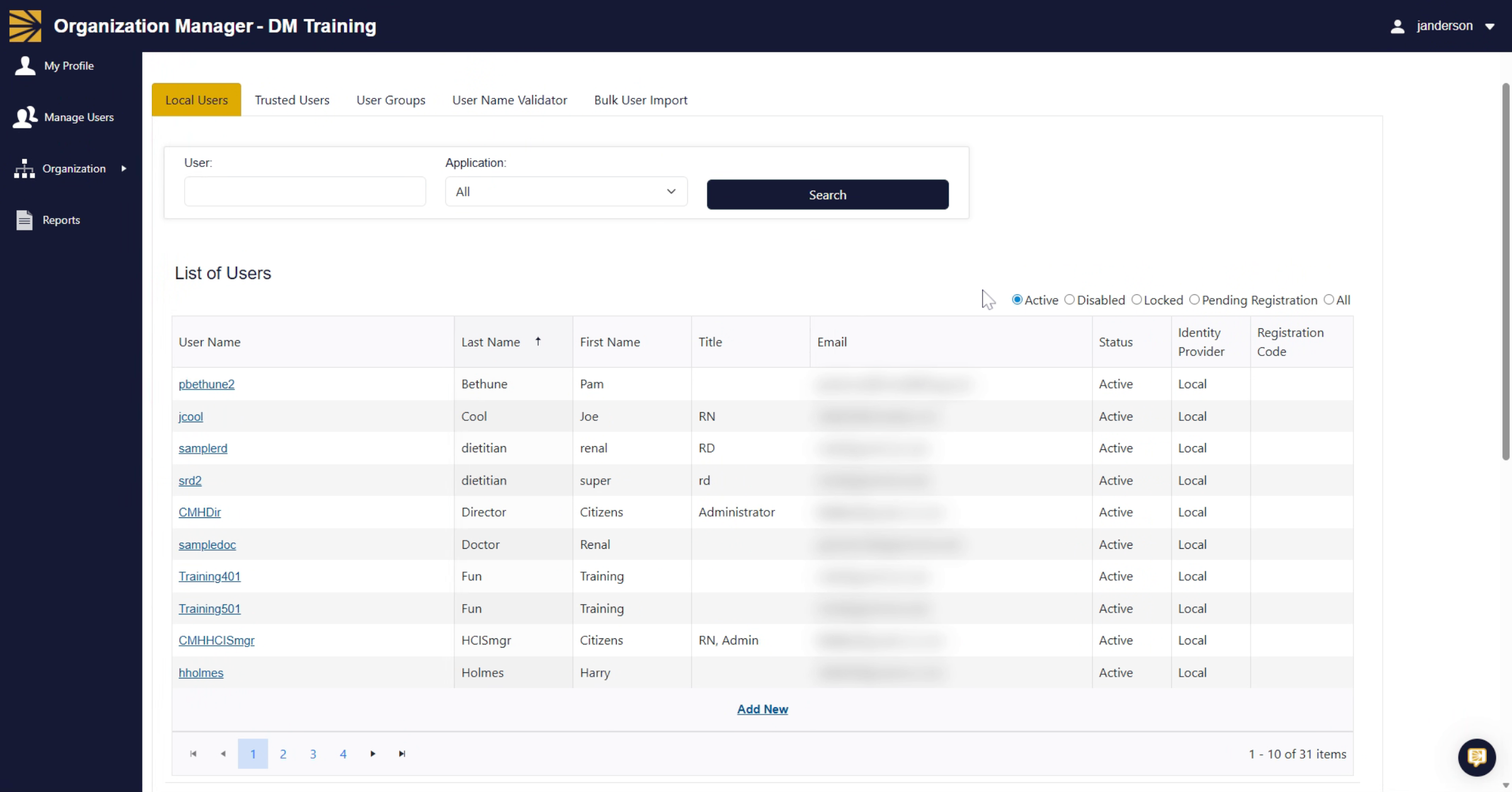1512x792 pixels.
Task: Click the Add New link
Action: tap(762, 709)
